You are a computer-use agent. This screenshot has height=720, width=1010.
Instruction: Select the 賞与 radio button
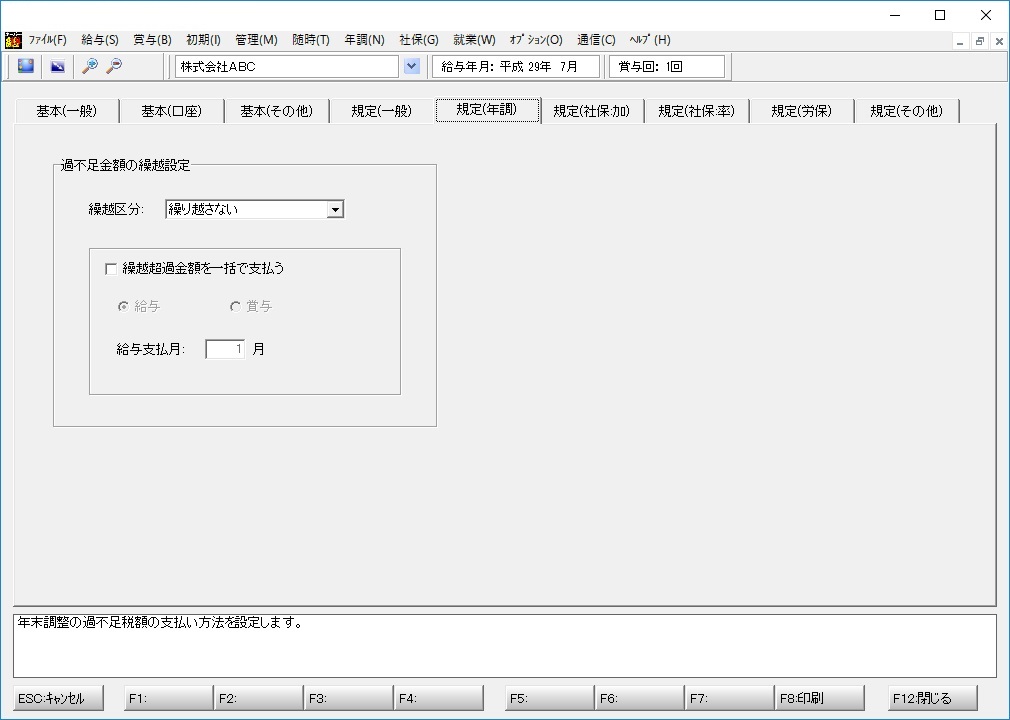click(x=235, y=307)
